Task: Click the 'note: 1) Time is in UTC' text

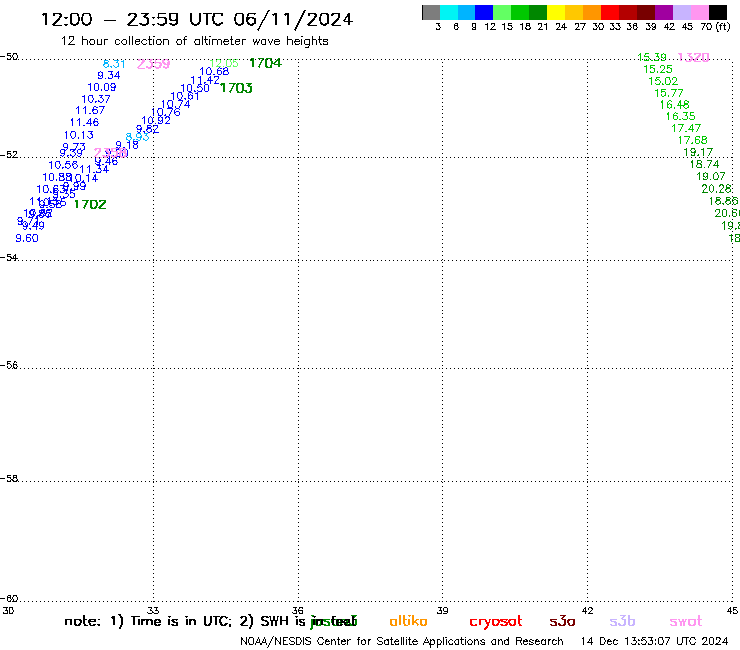Action: point(147,621)
